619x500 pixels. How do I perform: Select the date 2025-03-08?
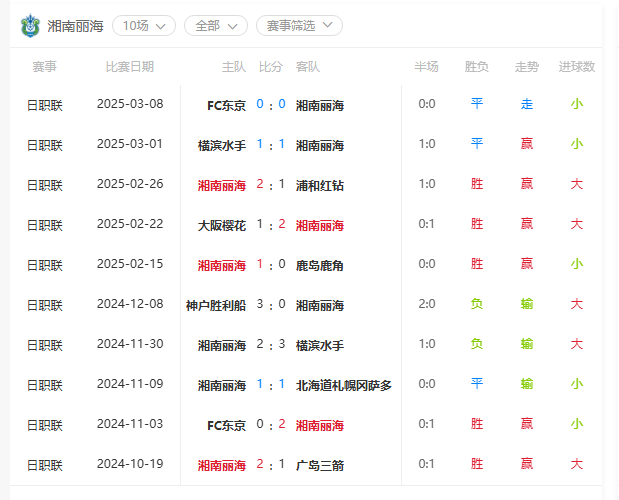(x=130, y=104)
